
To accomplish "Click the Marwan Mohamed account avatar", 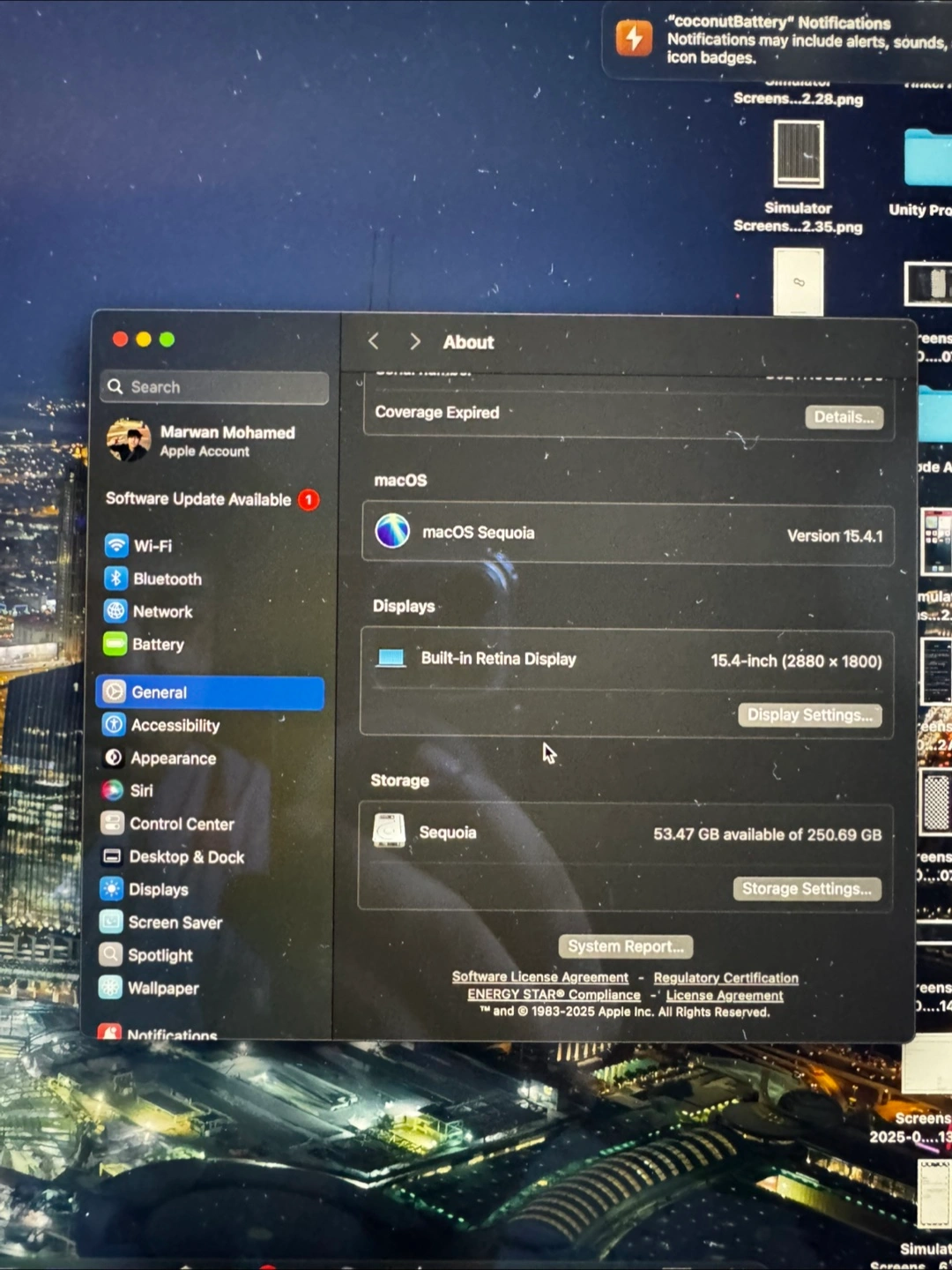I will point(129,440).
